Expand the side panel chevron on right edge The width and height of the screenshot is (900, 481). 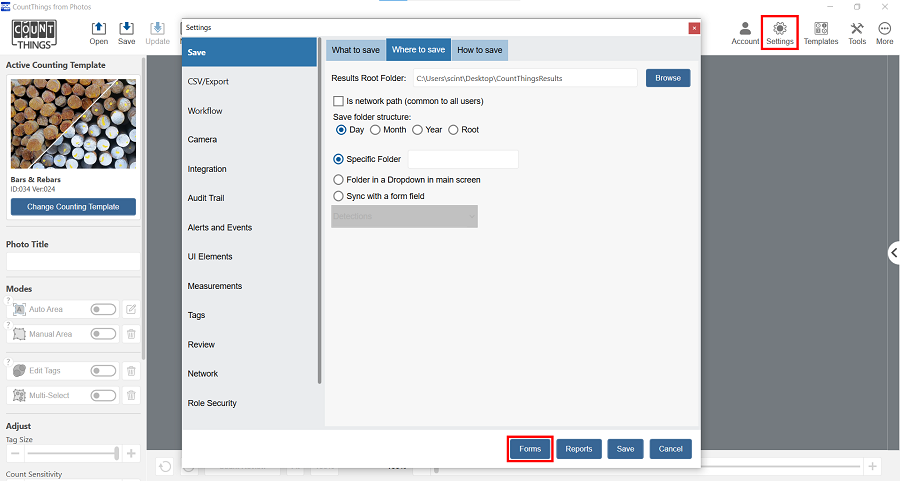[893, 253]
